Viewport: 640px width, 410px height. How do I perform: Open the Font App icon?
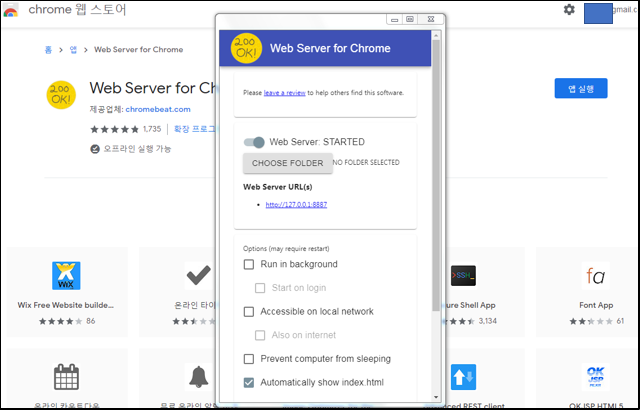click(x=596, y=276)
